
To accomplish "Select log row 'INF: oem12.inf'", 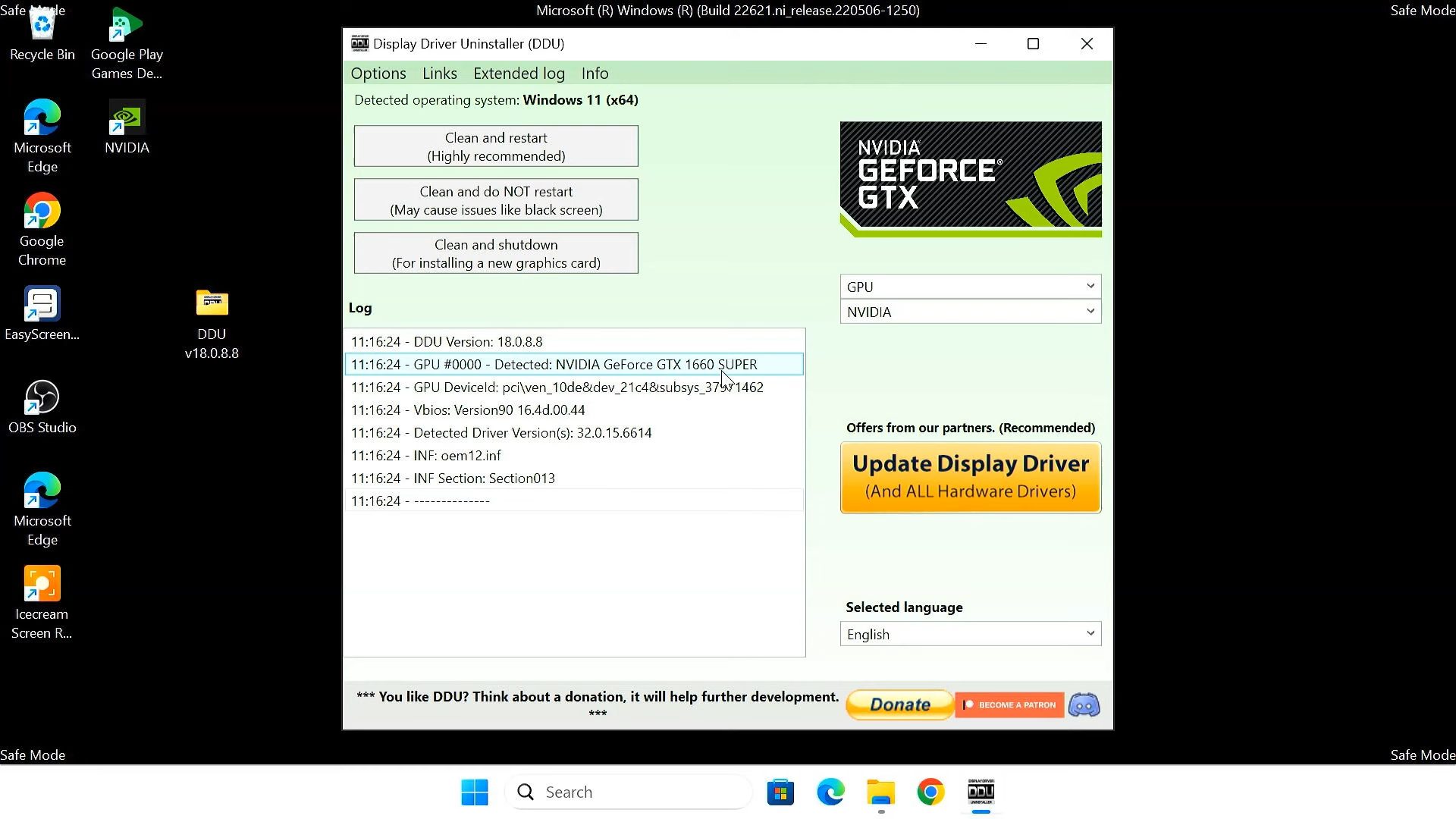I will pos(574,456).
